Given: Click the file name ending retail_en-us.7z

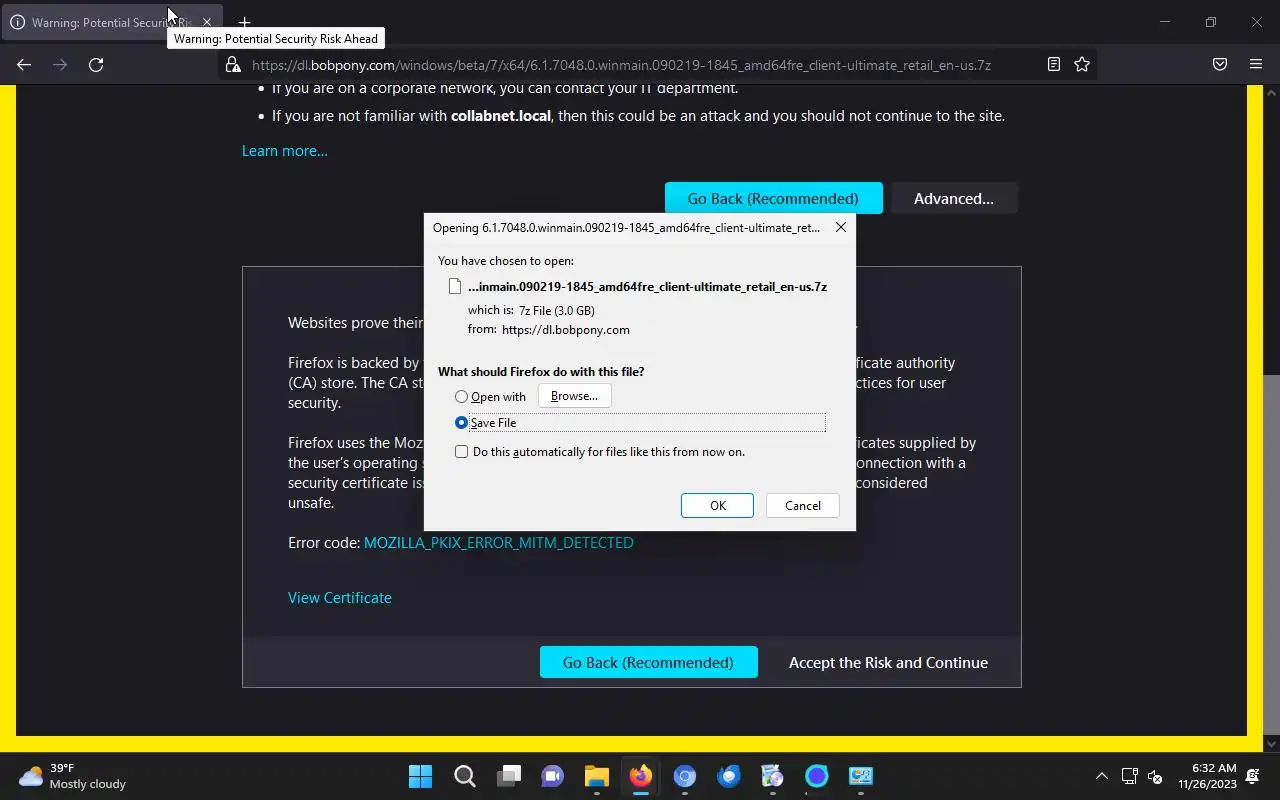Looking at the screenshot, I should click(x=647, y=286).
